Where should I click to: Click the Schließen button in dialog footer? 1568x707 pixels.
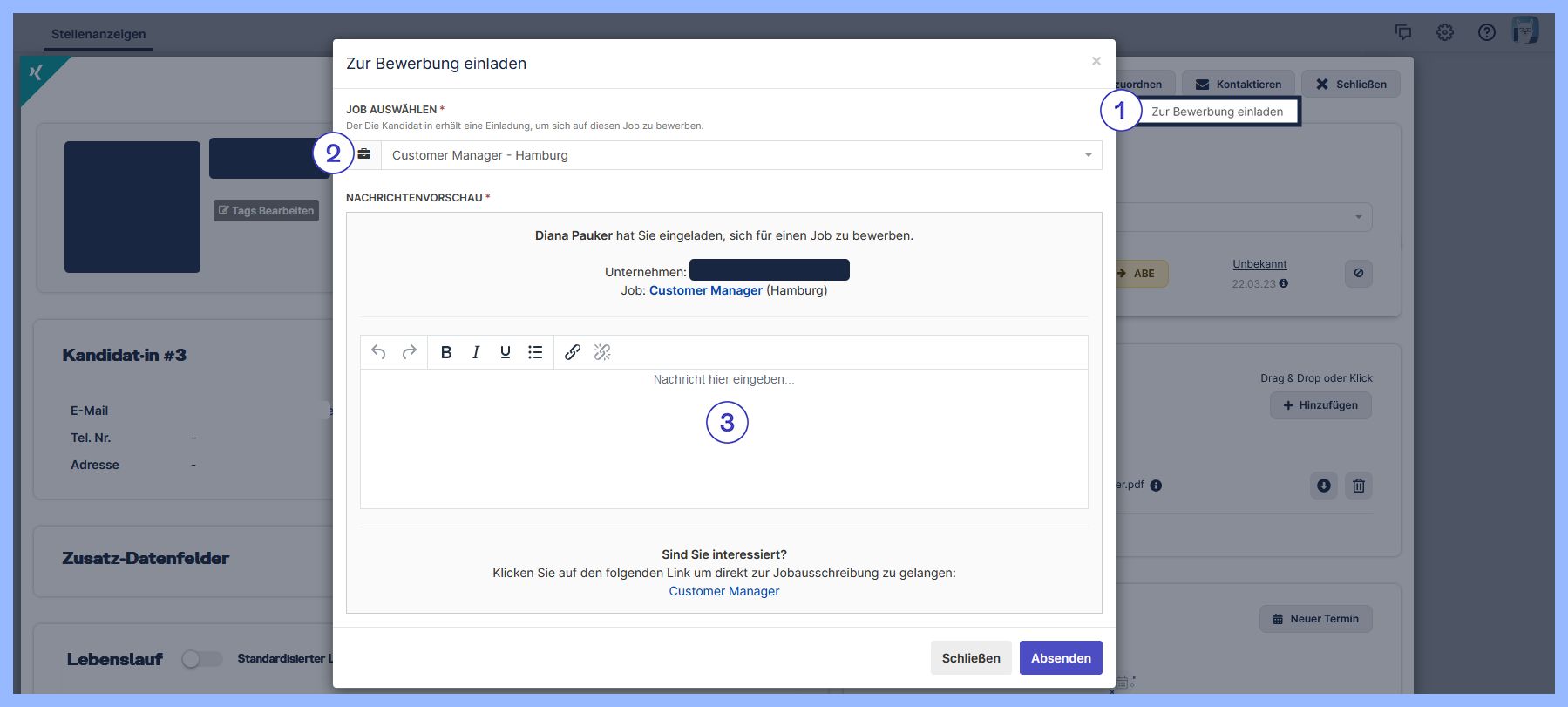pos(971,658)
